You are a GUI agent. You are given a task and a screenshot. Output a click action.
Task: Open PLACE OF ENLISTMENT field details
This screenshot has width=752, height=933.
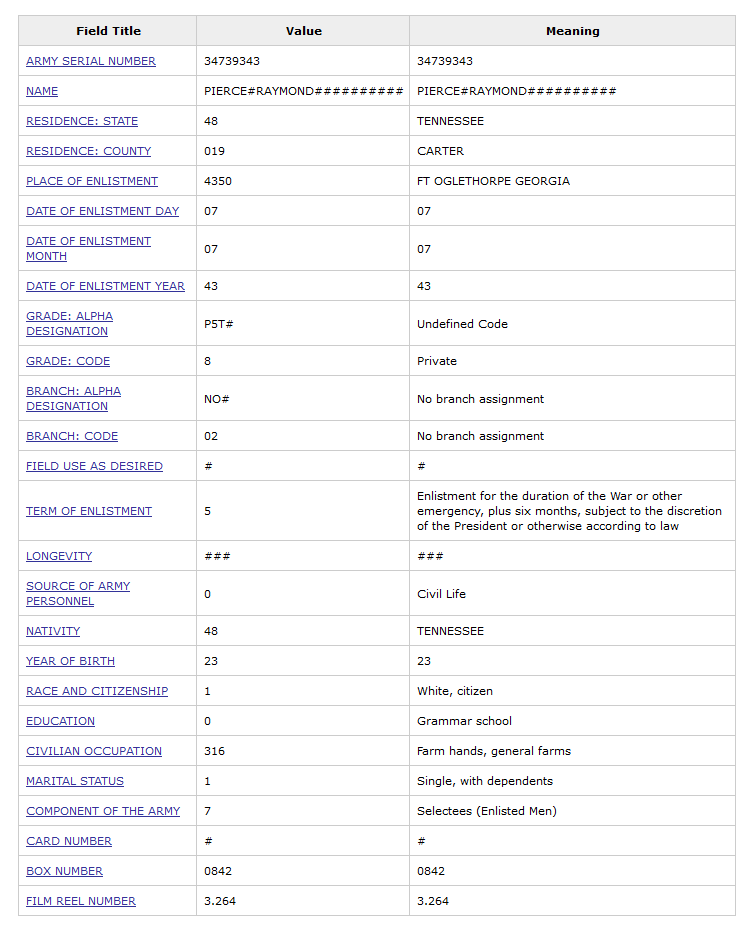(x=92, y=181)
